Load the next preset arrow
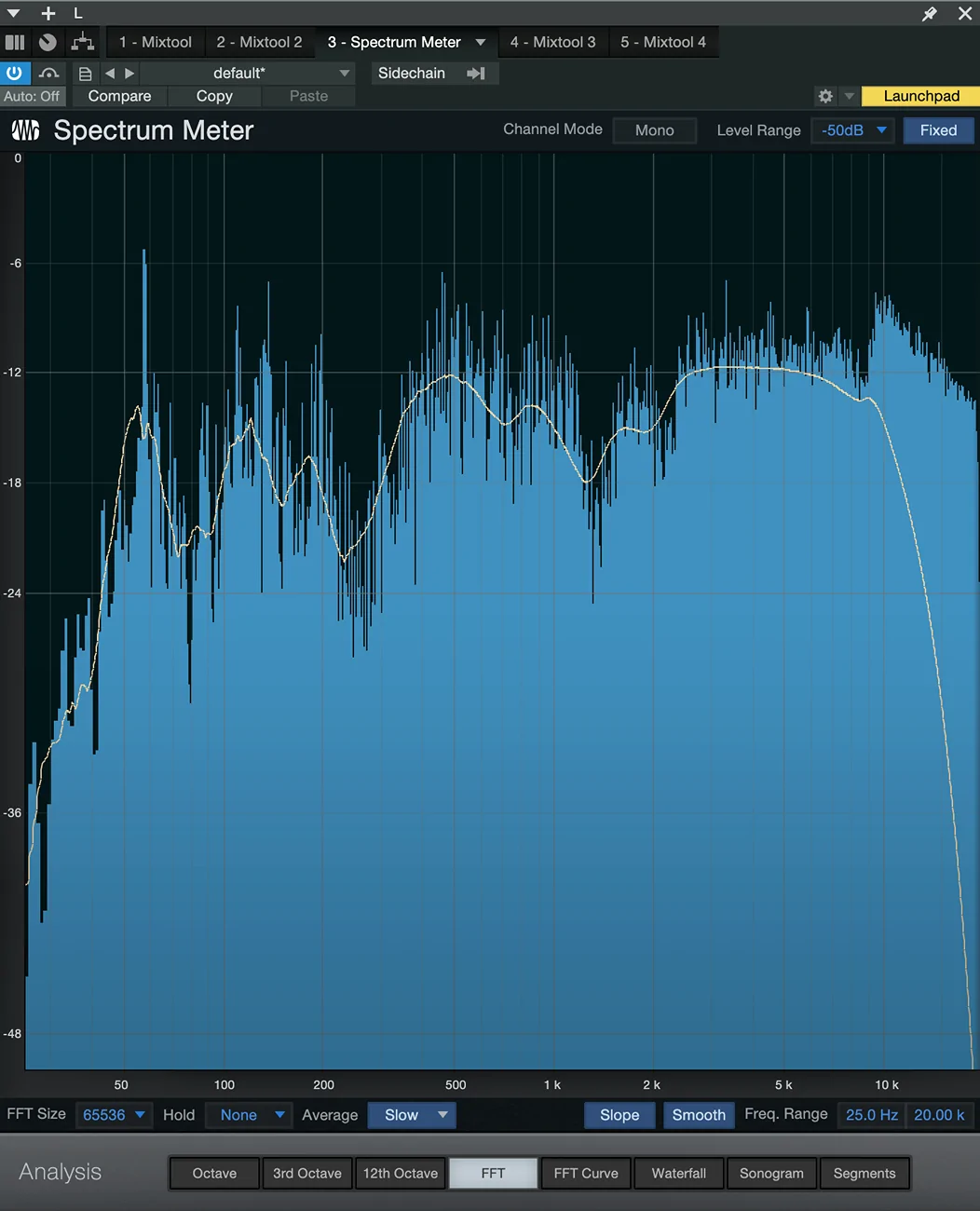 click(129, 73)
